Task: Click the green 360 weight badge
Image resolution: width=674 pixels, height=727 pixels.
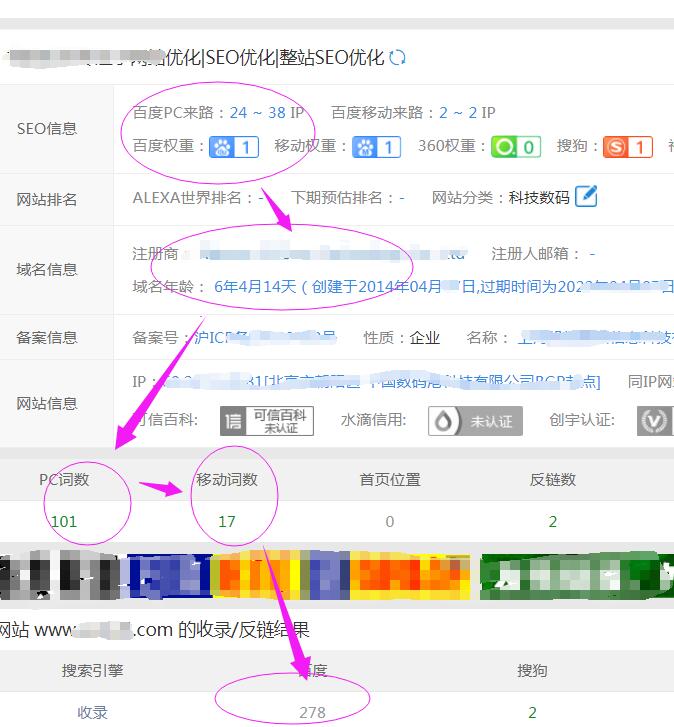Action: coord(516,147)
